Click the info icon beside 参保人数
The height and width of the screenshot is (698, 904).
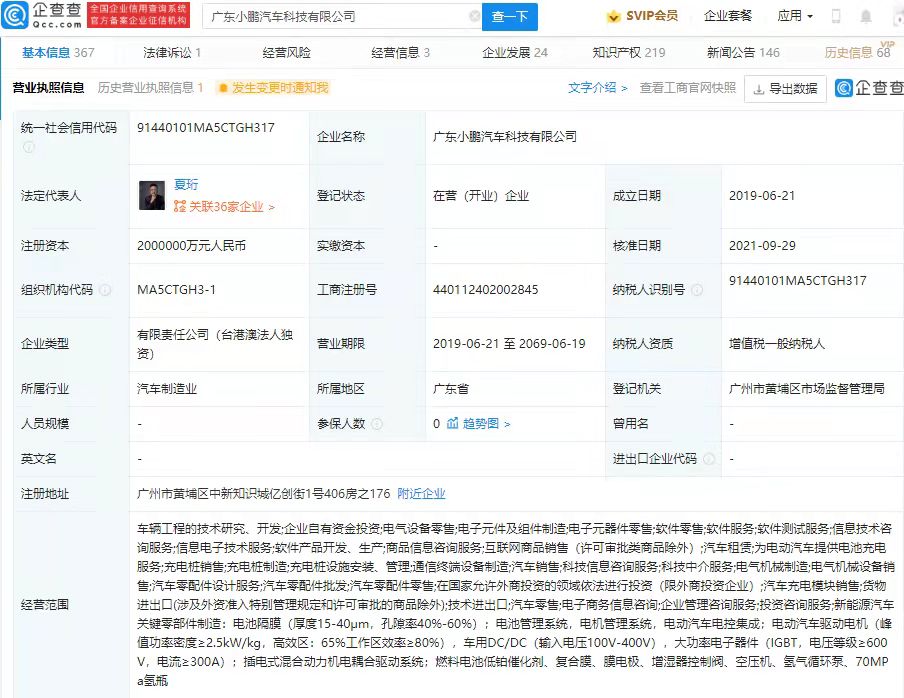pyautogui.click(x=377, y=423)
